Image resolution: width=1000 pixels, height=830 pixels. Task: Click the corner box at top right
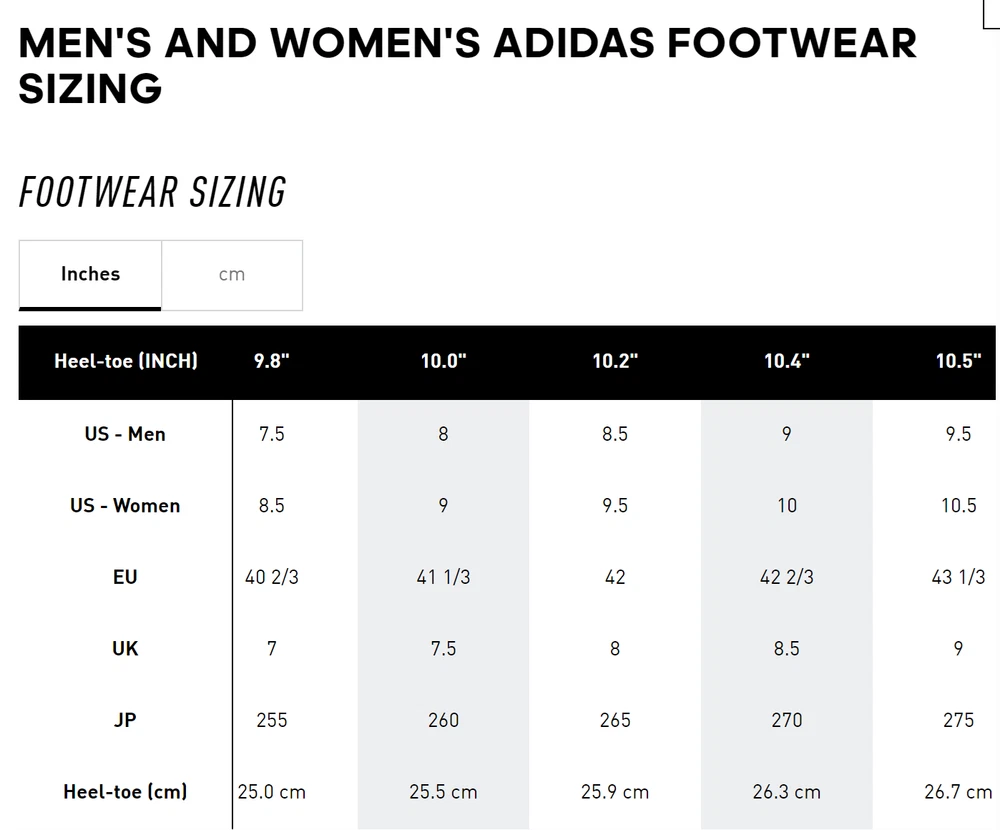tap(990, 12)
